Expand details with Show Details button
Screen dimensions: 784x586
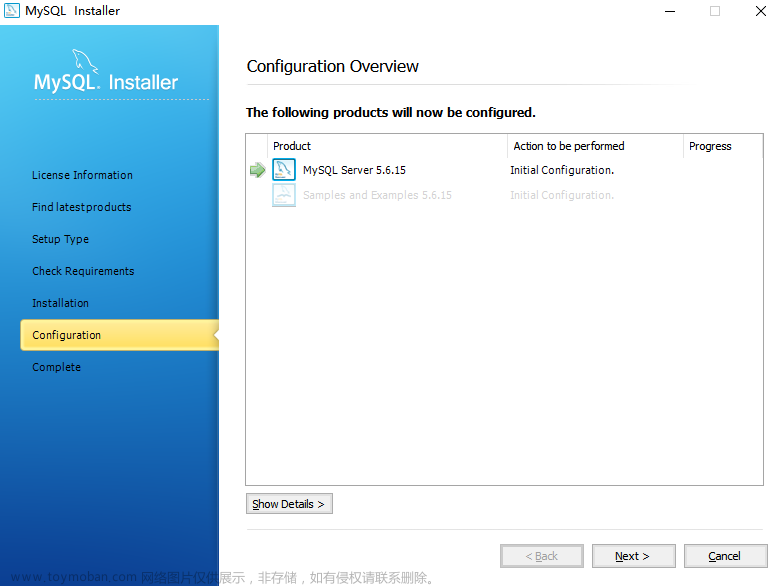tap(289, 504)
